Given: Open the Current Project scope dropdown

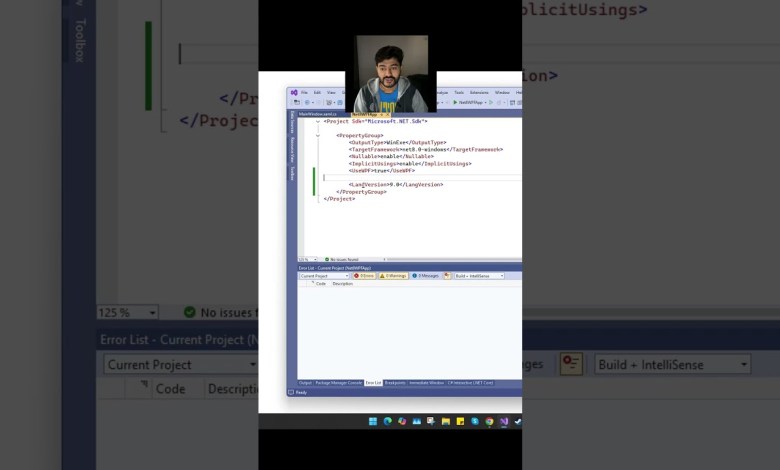Looking at the screenshot, I should 324,276.
